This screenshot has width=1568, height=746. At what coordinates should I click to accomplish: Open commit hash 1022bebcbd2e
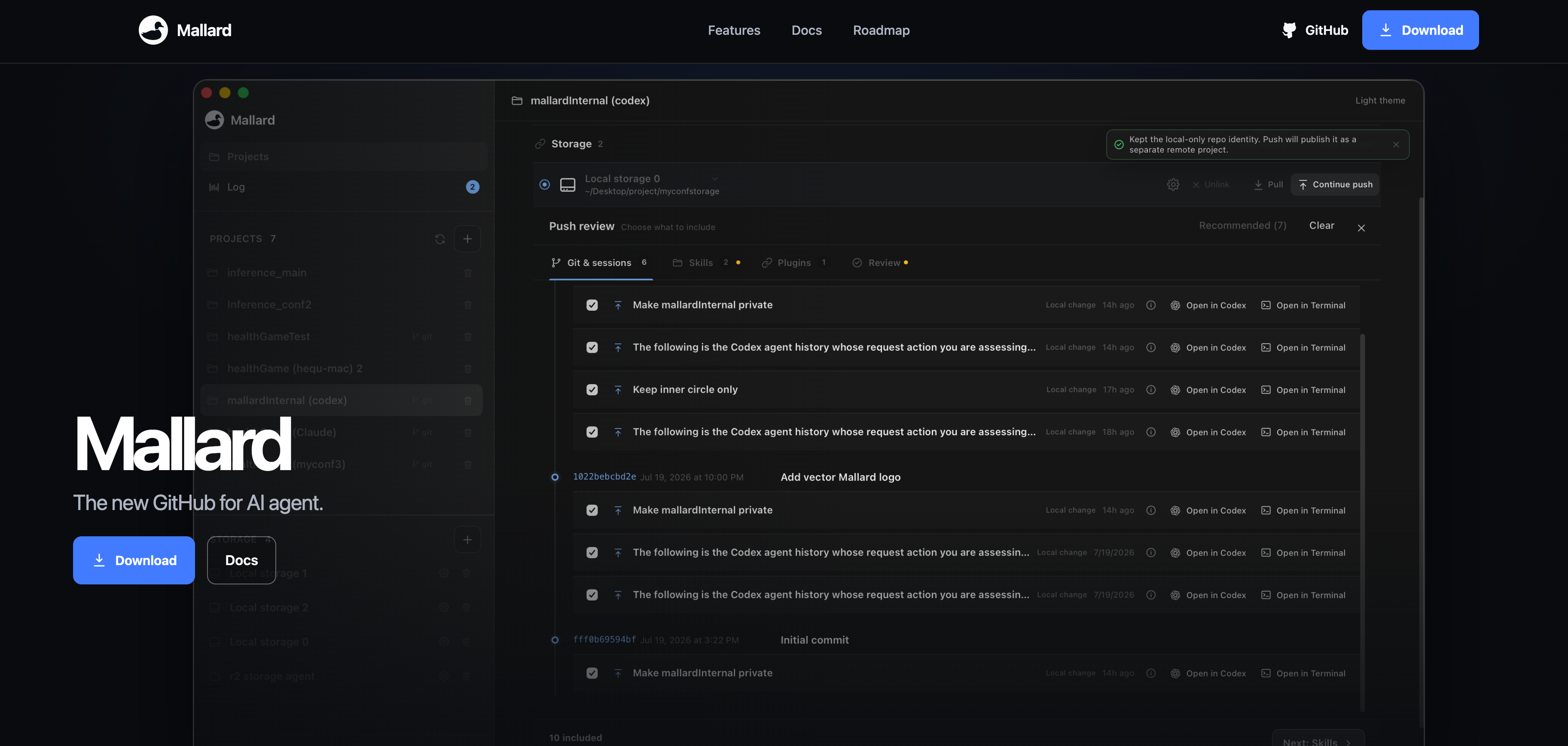[604, 477]
